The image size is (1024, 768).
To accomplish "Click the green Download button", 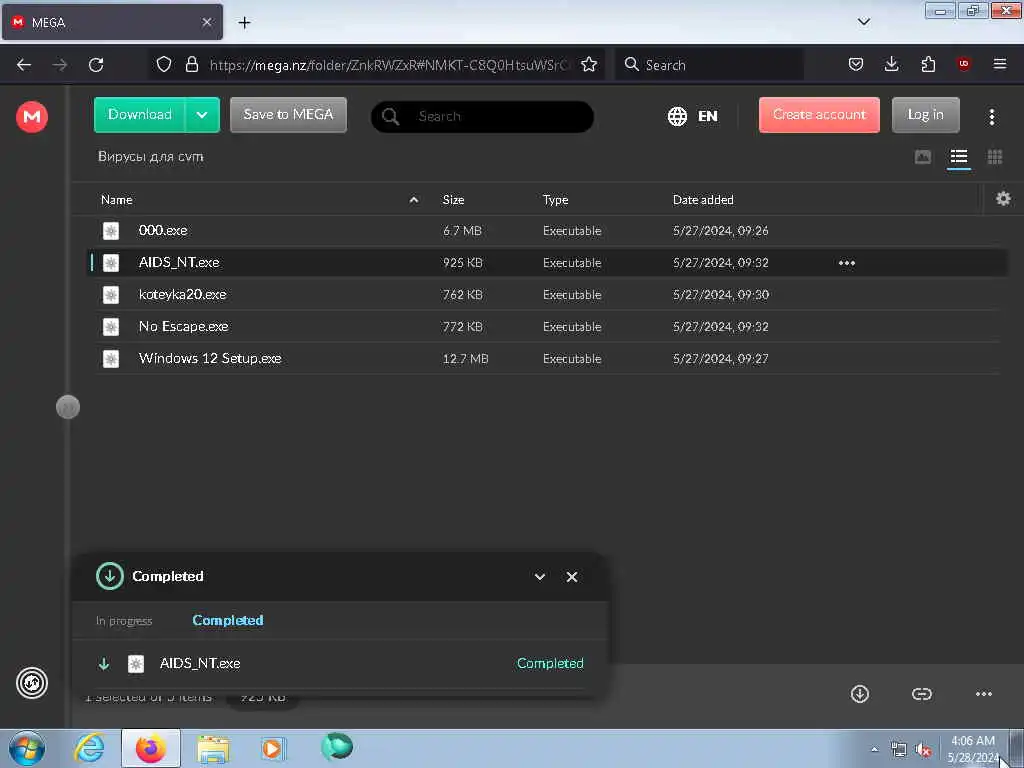I will [140, 115].
